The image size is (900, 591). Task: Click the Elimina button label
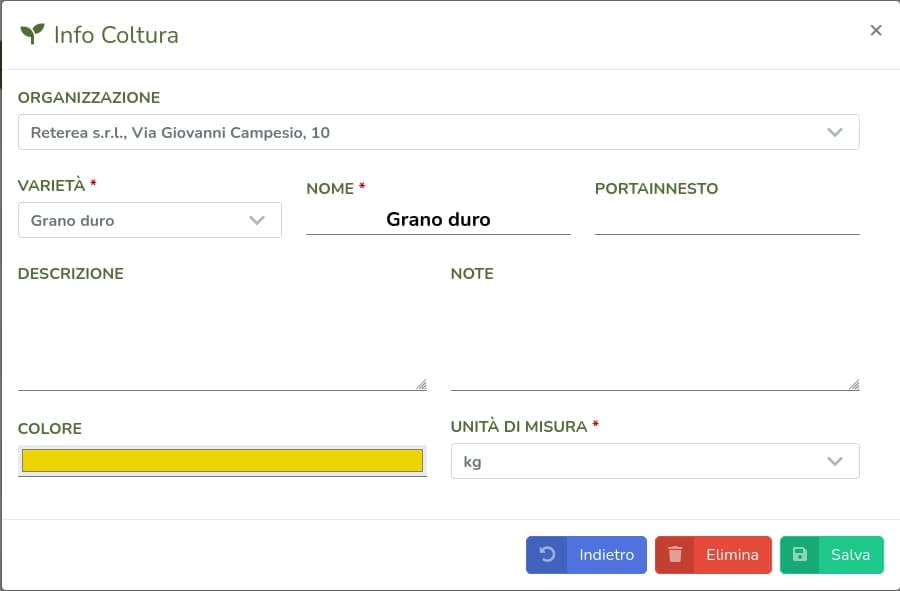(x=732, y=554)
